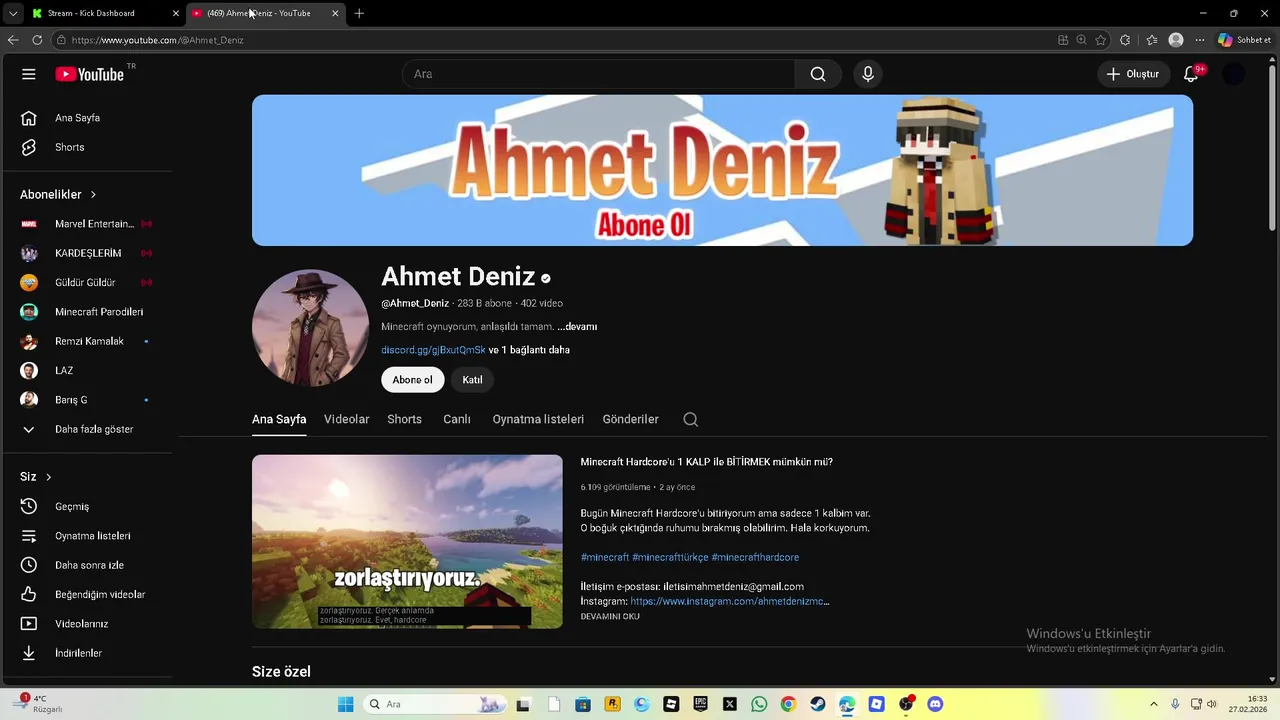
Task: Expand video description DEVAMINI OKU
Action: pyautogui.click(x=610, y=617)
